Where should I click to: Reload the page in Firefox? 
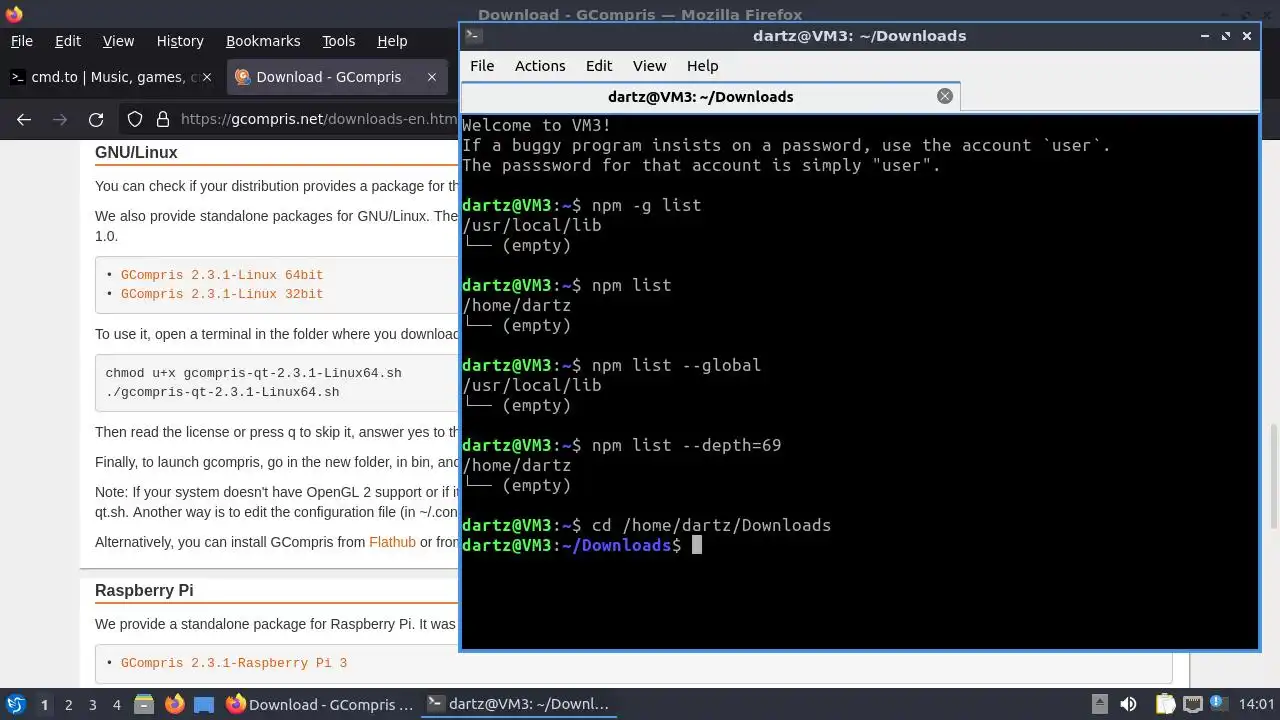click(x=96, y=119)
